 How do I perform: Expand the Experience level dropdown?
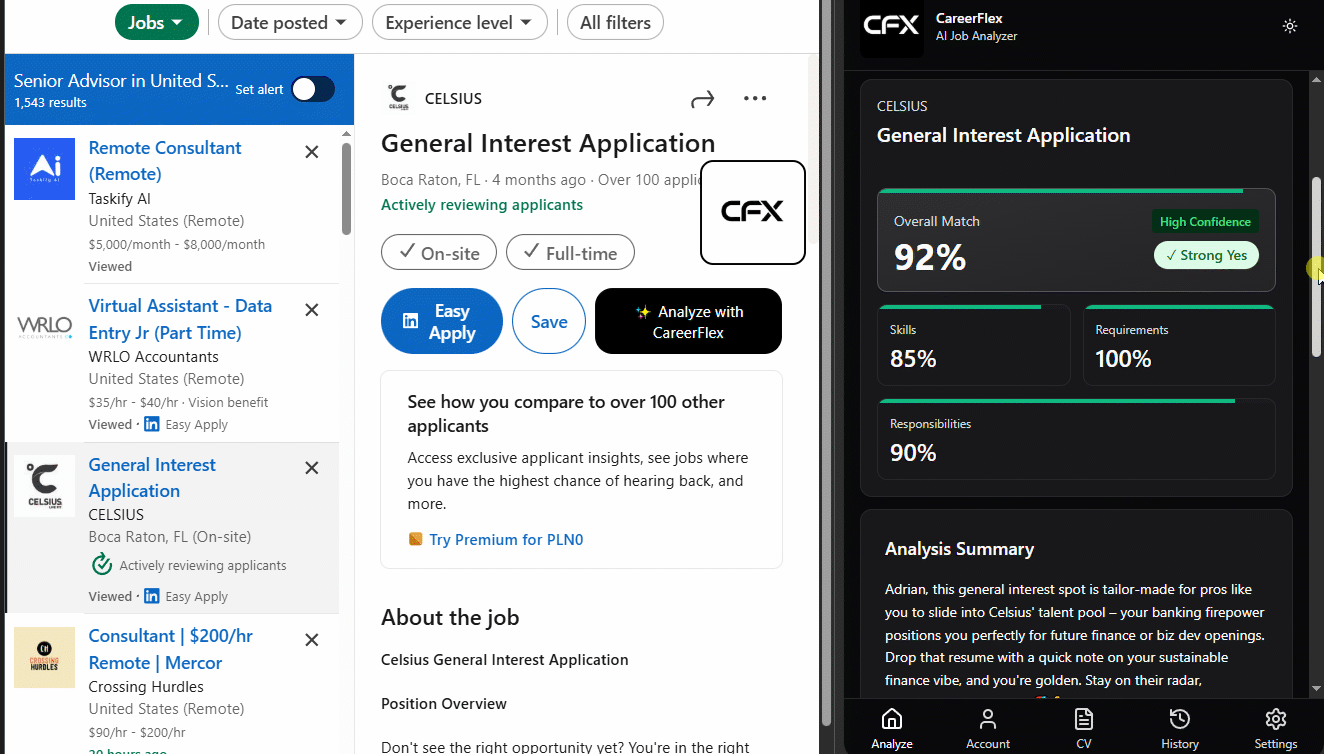(459, 21)
